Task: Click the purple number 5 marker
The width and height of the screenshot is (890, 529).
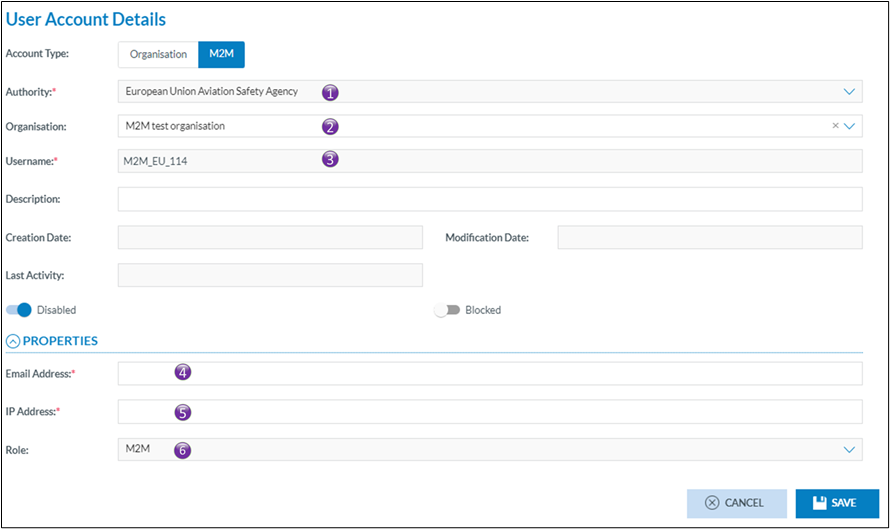Action: pyautogui.click(x=182, y=412)
